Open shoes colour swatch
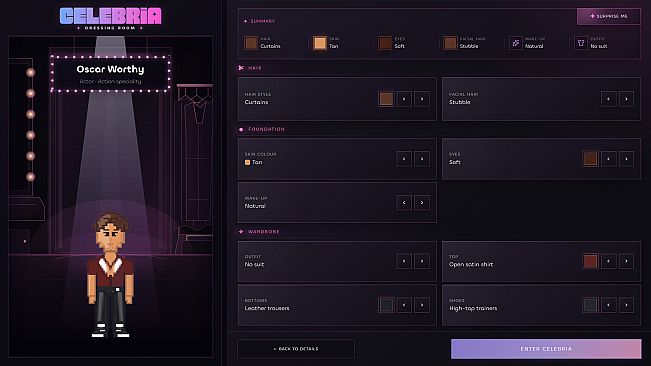The width and height of the screenshot is (651, 366). click(x=590, y=305)
